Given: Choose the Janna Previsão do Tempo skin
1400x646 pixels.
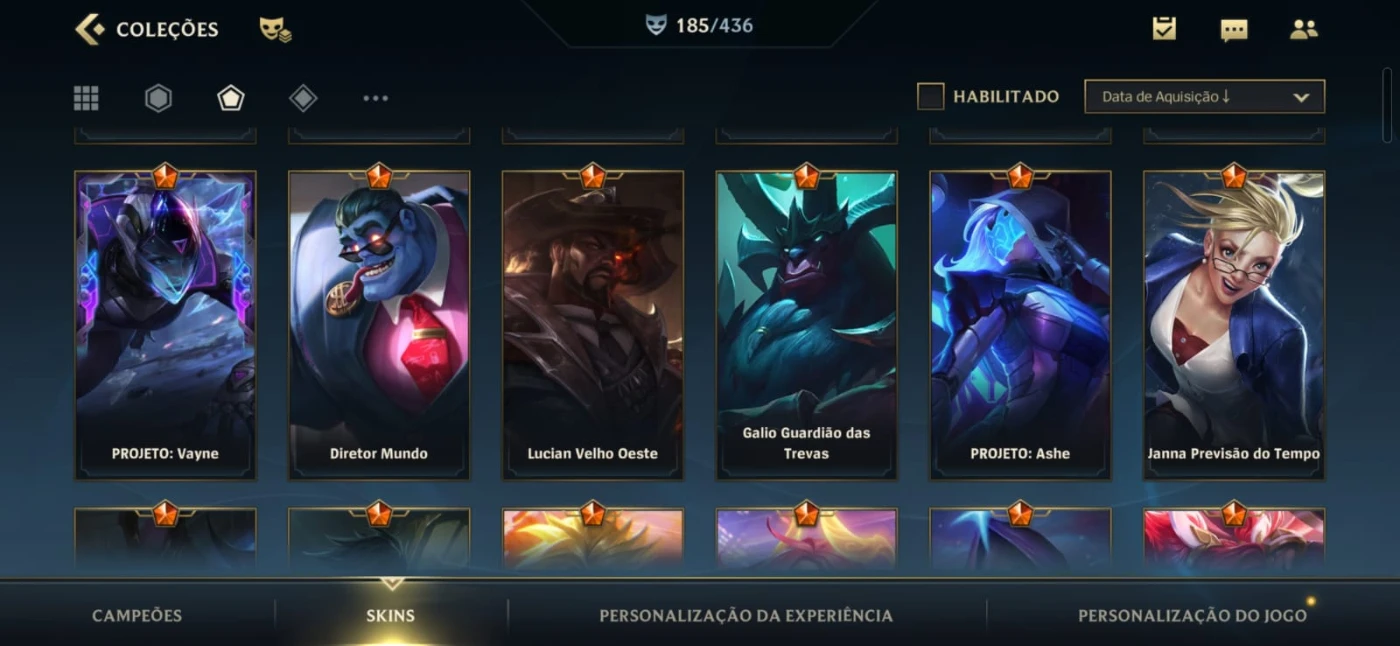Looking at the screenshot, I should coord(1234,325).
